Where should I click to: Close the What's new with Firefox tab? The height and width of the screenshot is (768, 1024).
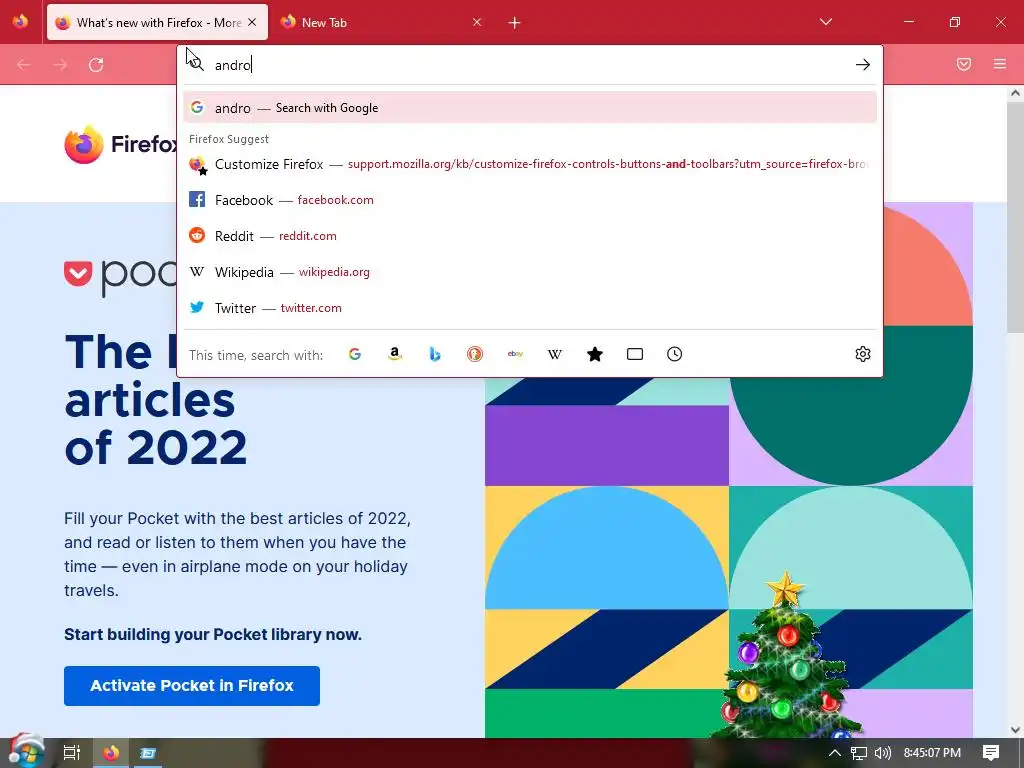click(252, 22)
